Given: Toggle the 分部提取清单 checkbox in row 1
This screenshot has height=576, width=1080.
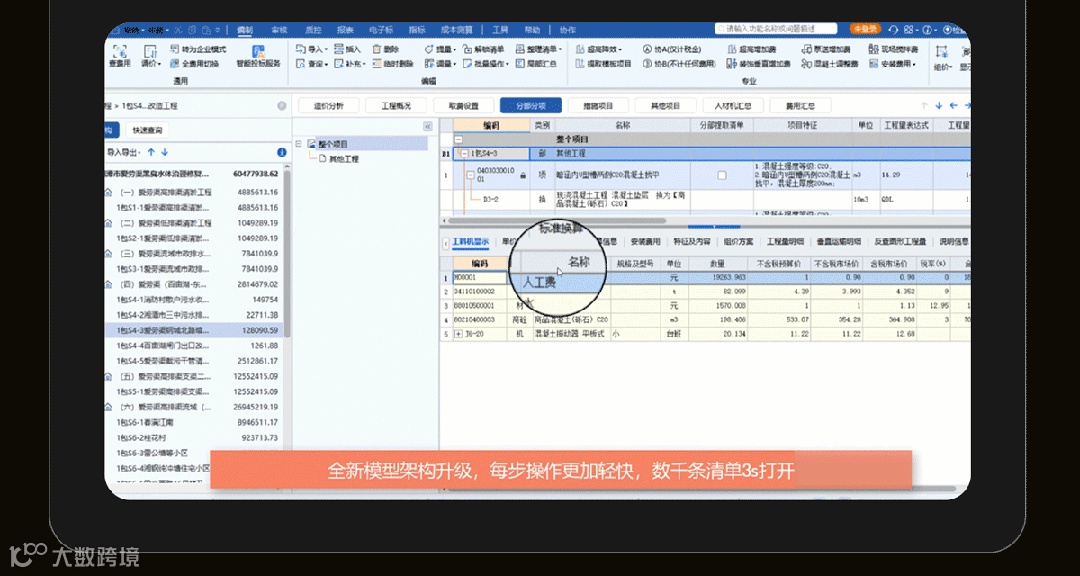Looking at the screenshot, I should (x=721, y=176).
